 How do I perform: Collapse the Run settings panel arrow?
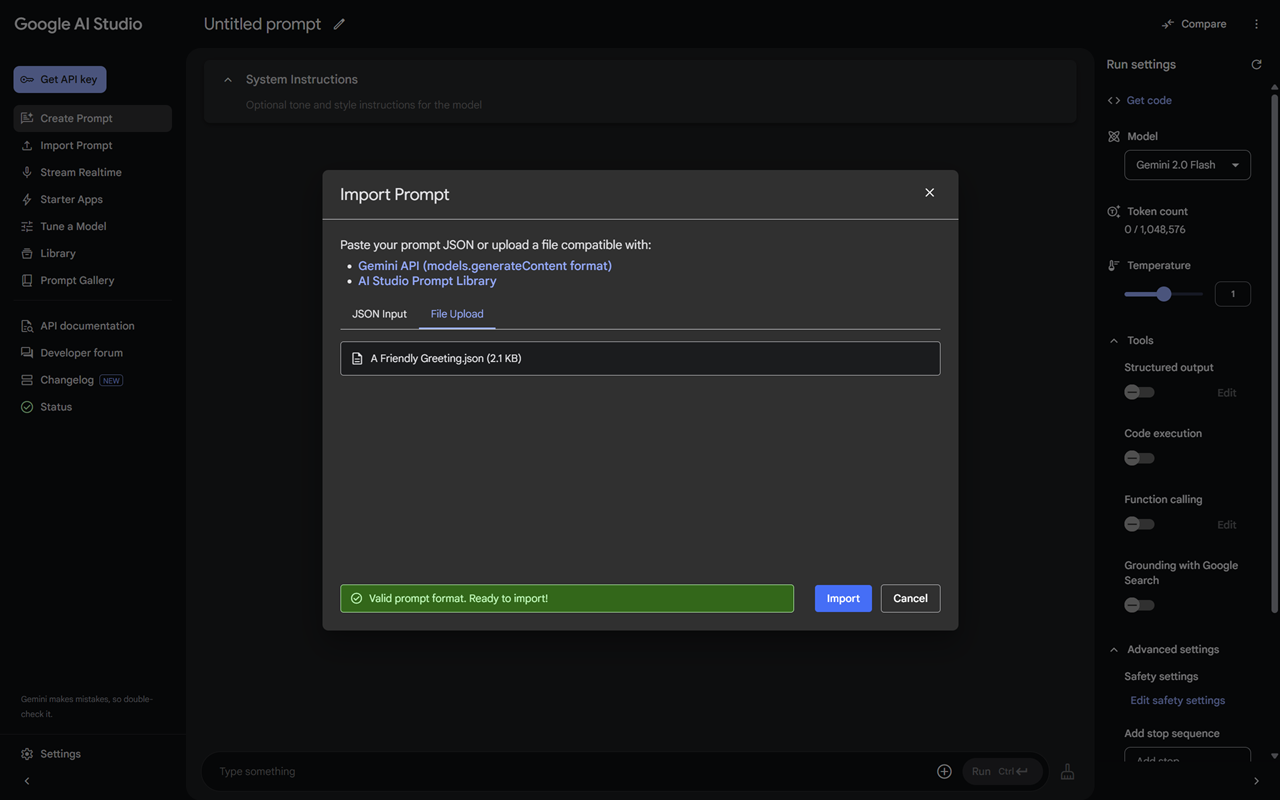pyautogui.click(x=1257, y=781)
